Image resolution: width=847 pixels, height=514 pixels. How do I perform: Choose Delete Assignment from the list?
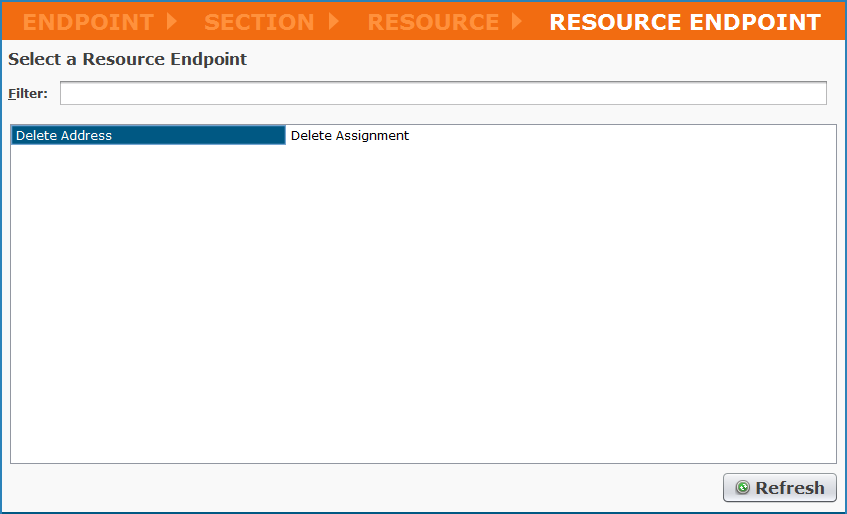(350, 135)
